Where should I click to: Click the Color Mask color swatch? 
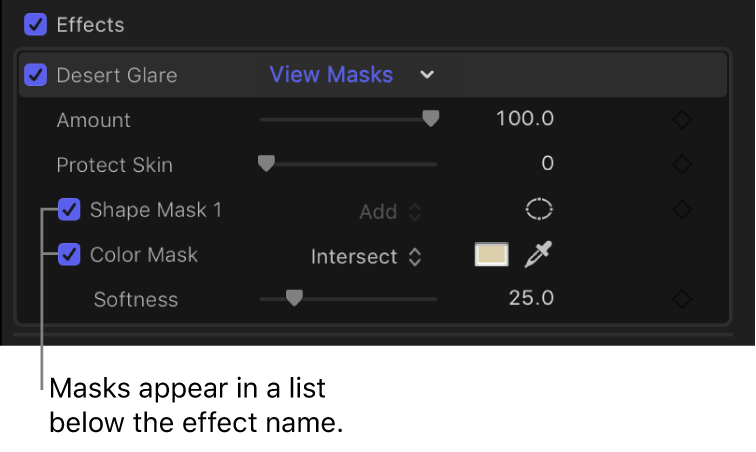(x=491, y=255)
